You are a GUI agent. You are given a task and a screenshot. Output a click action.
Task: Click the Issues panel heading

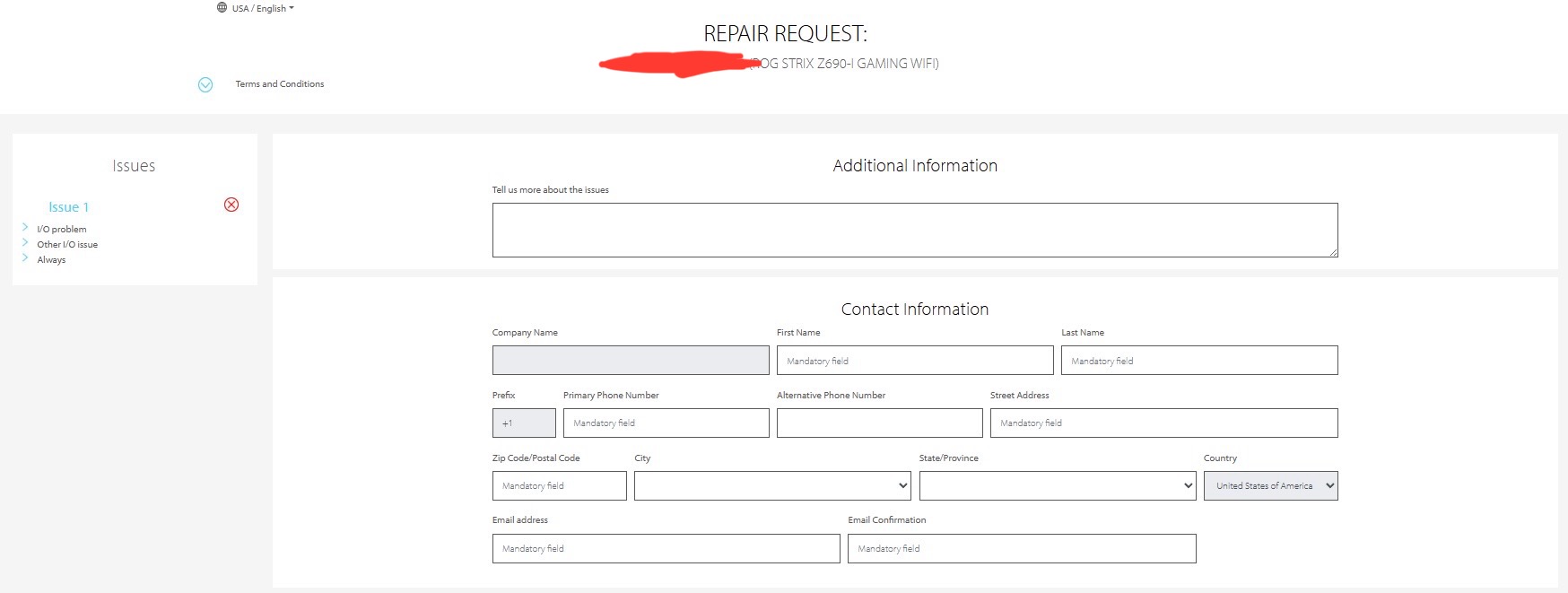(134, 166)
